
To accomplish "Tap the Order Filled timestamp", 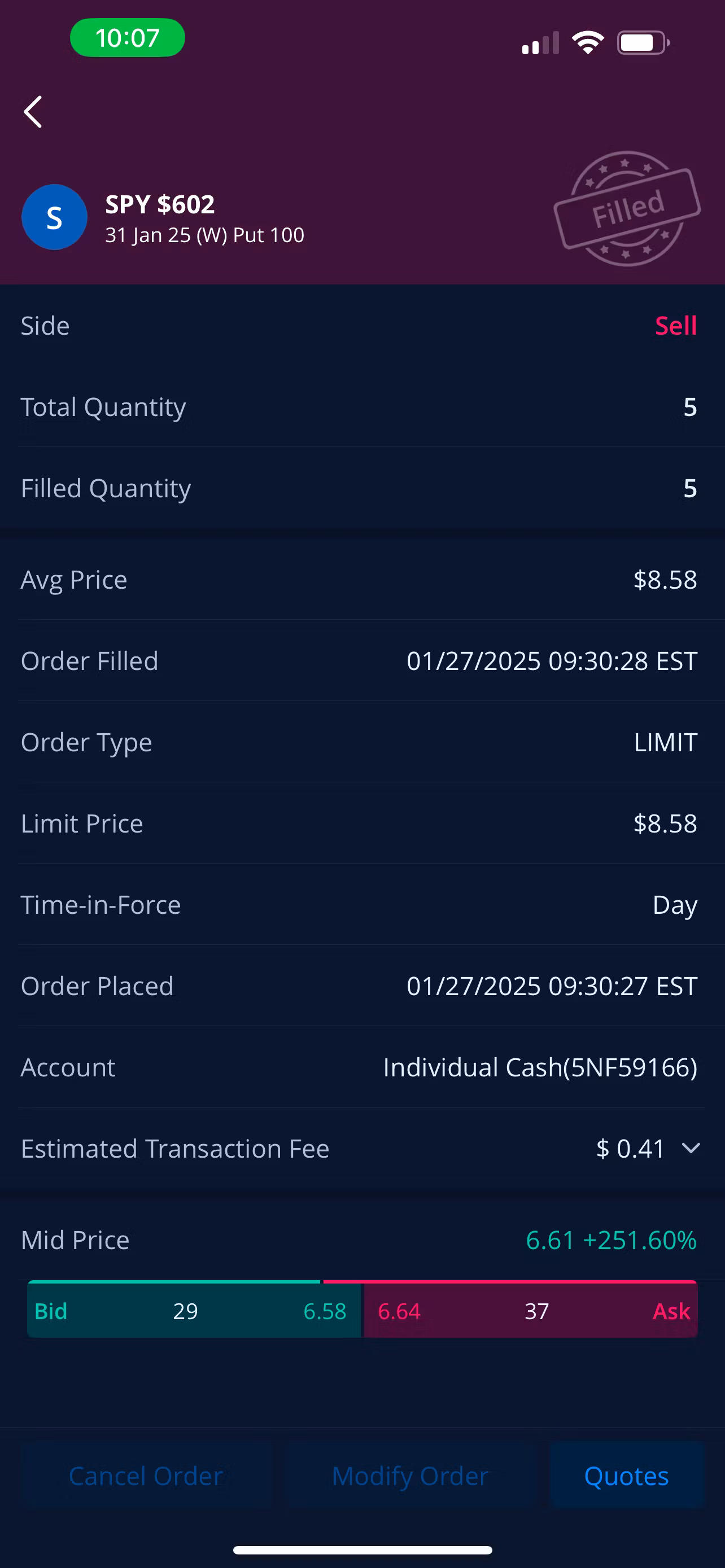I will (x=552, y=661).
